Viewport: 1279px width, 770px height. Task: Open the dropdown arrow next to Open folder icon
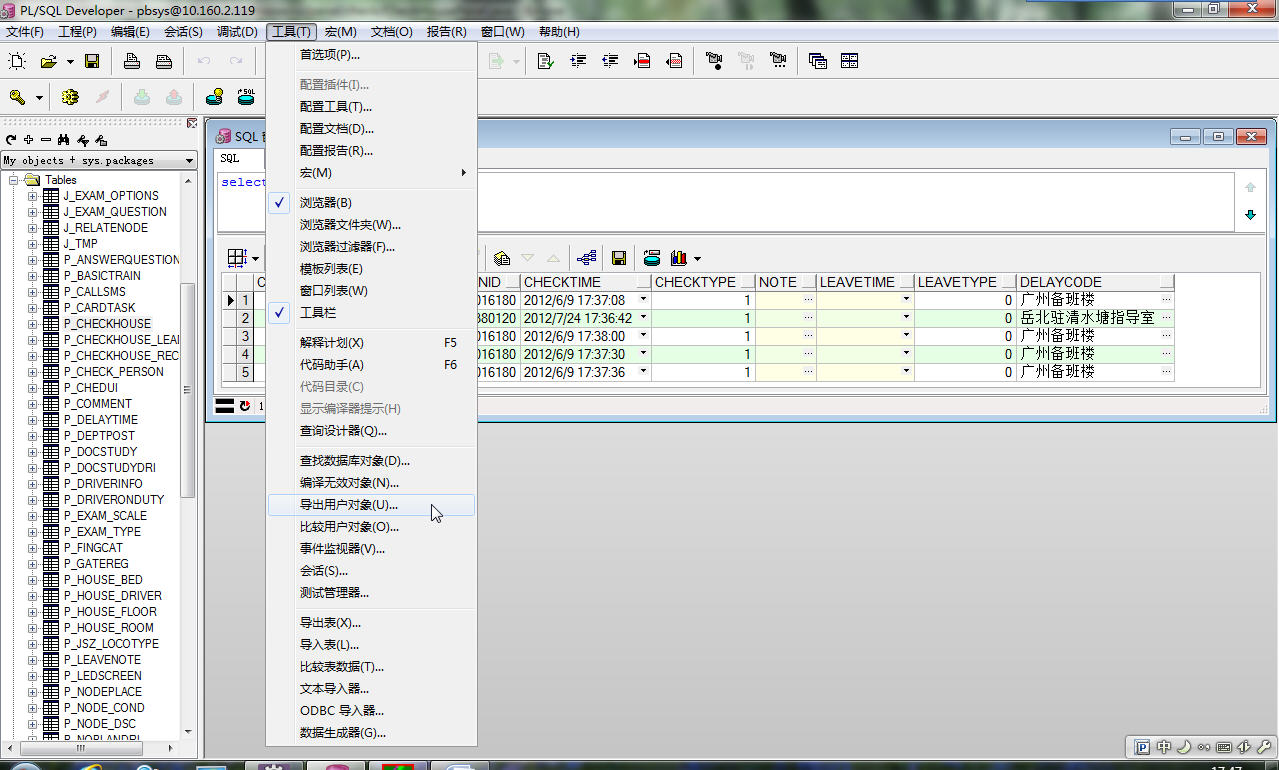(x=70, y=62)
